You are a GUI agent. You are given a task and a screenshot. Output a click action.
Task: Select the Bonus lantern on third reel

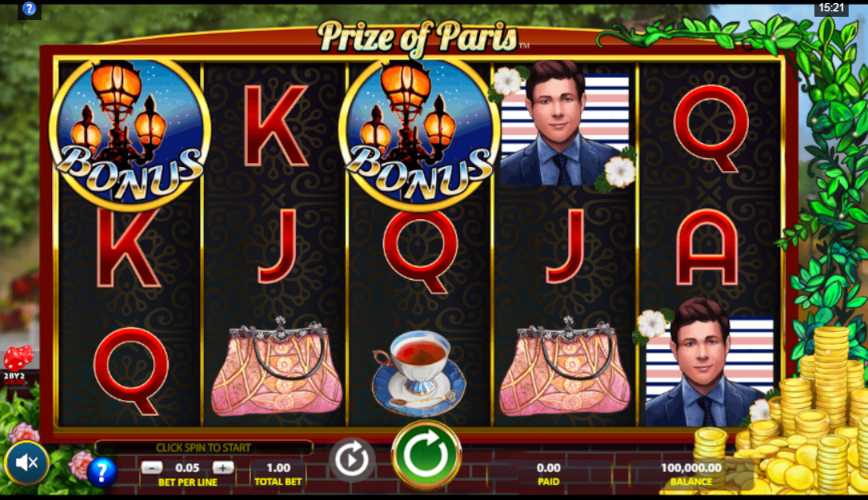coord(420,133)
